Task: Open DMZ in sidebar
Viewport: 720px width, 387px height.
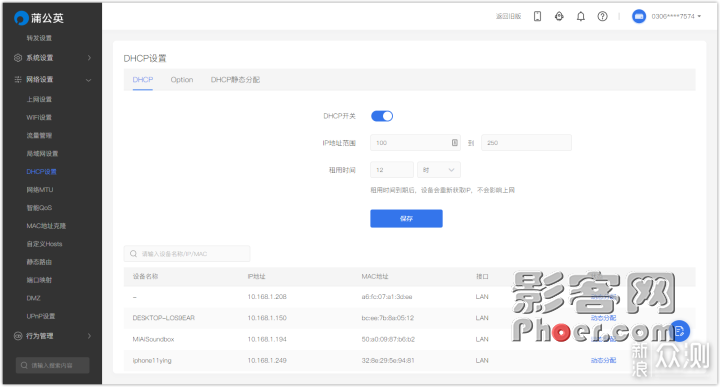Action: coord(34,298)
